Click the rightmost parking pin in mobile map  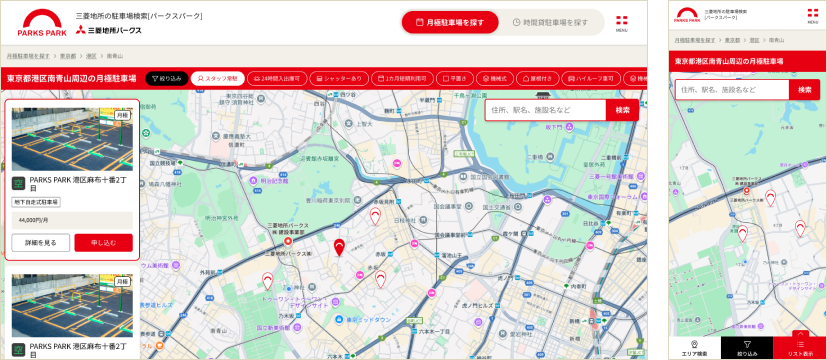(x=801, y=228)
